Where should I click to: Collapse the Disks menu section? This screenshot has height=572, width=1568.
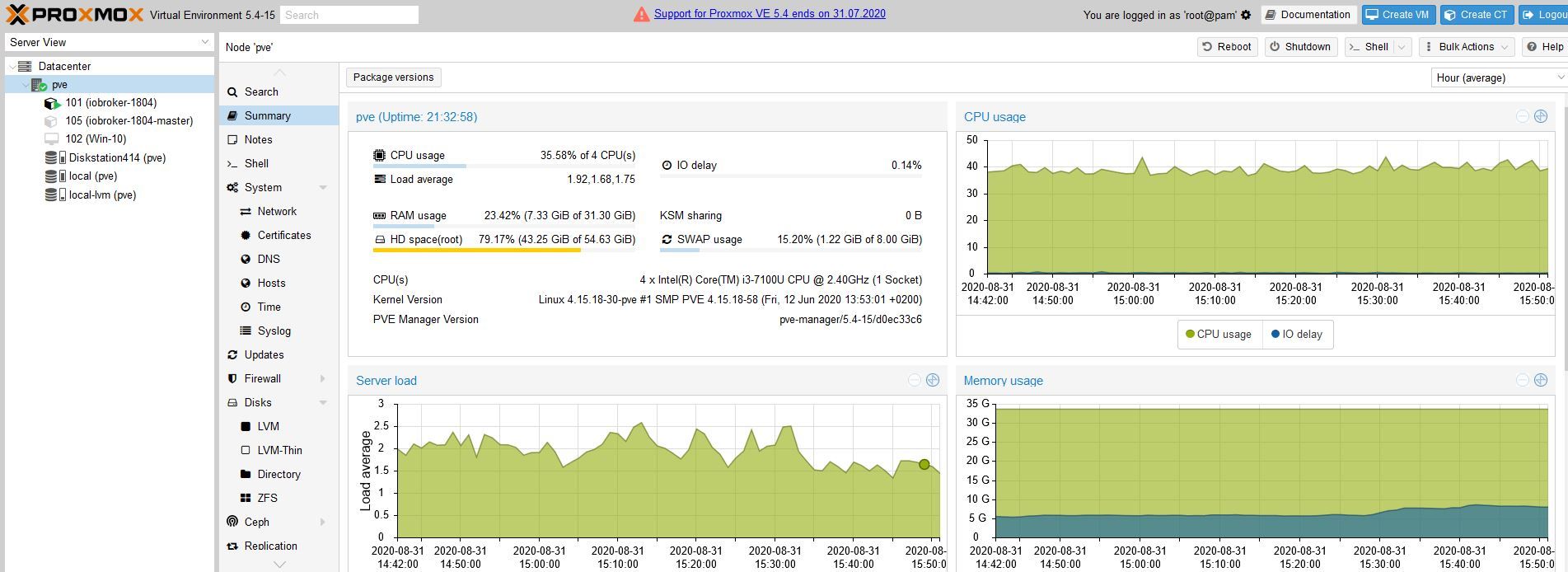click(323, 403)
